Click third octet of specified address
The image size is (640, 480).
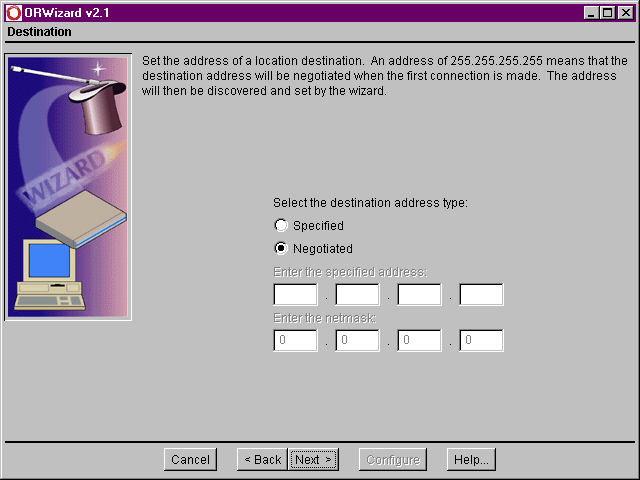coord(419,295)
